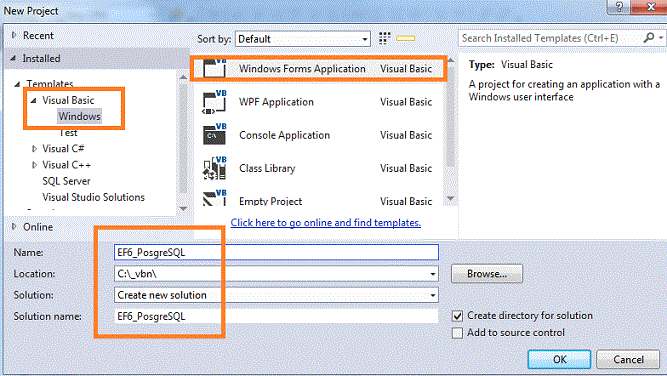Expand the Visual C# tree node

pyautogui.click(x=34, y=148)
